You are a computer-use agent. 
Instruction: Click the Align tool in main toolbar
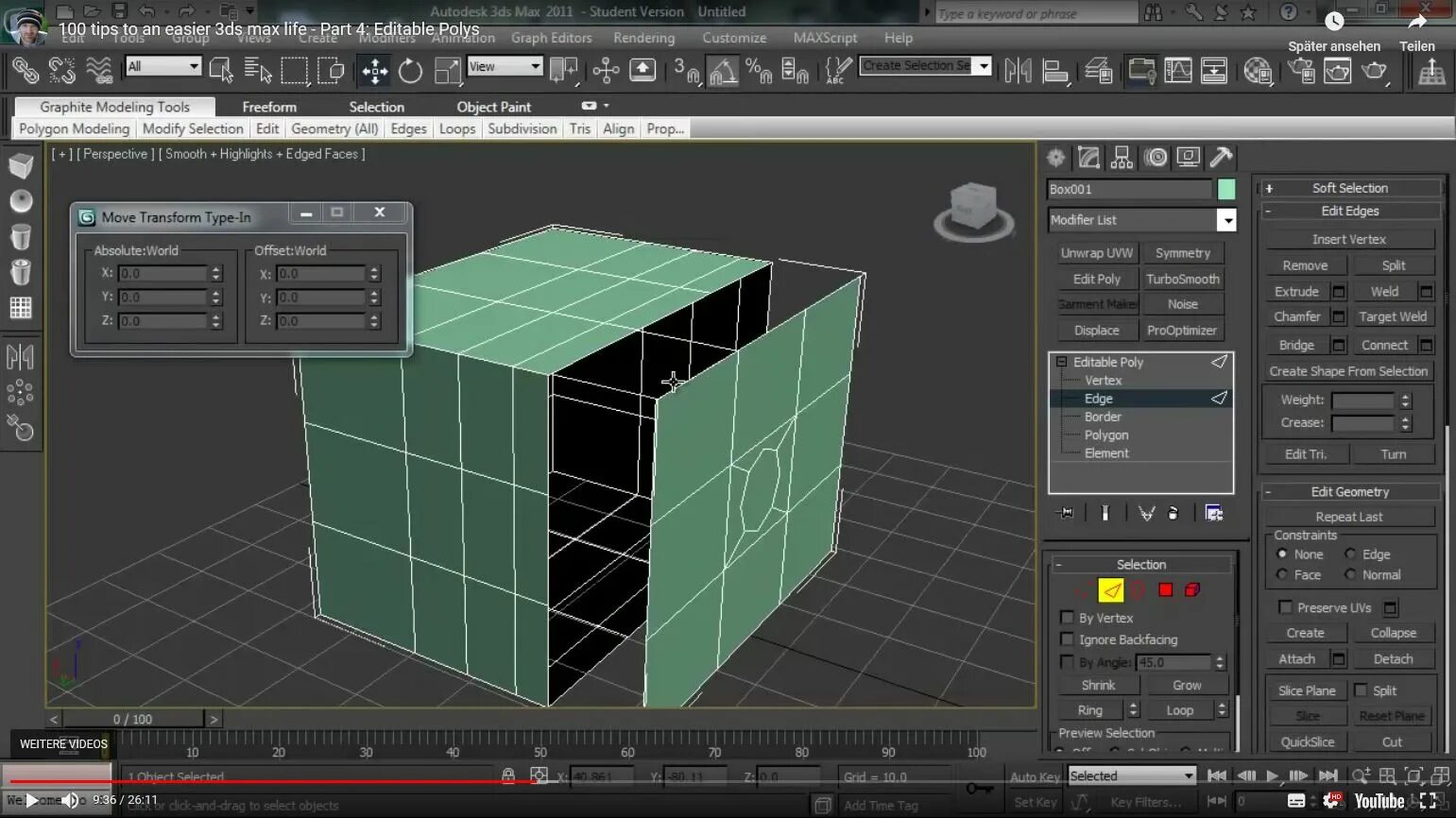(1054, 71)
